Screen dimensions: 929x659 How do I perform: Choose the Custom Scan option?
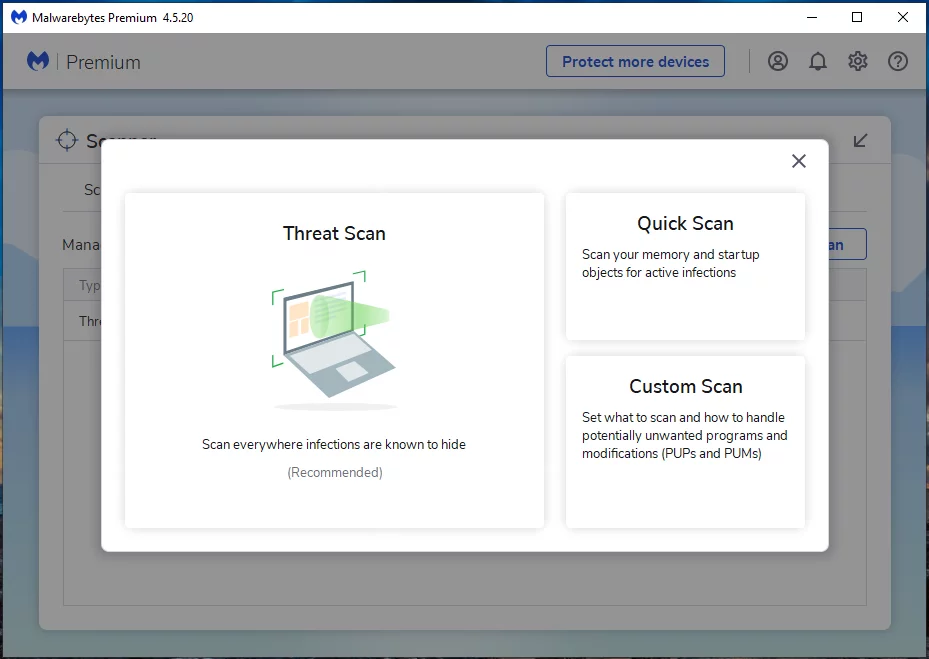685,440
